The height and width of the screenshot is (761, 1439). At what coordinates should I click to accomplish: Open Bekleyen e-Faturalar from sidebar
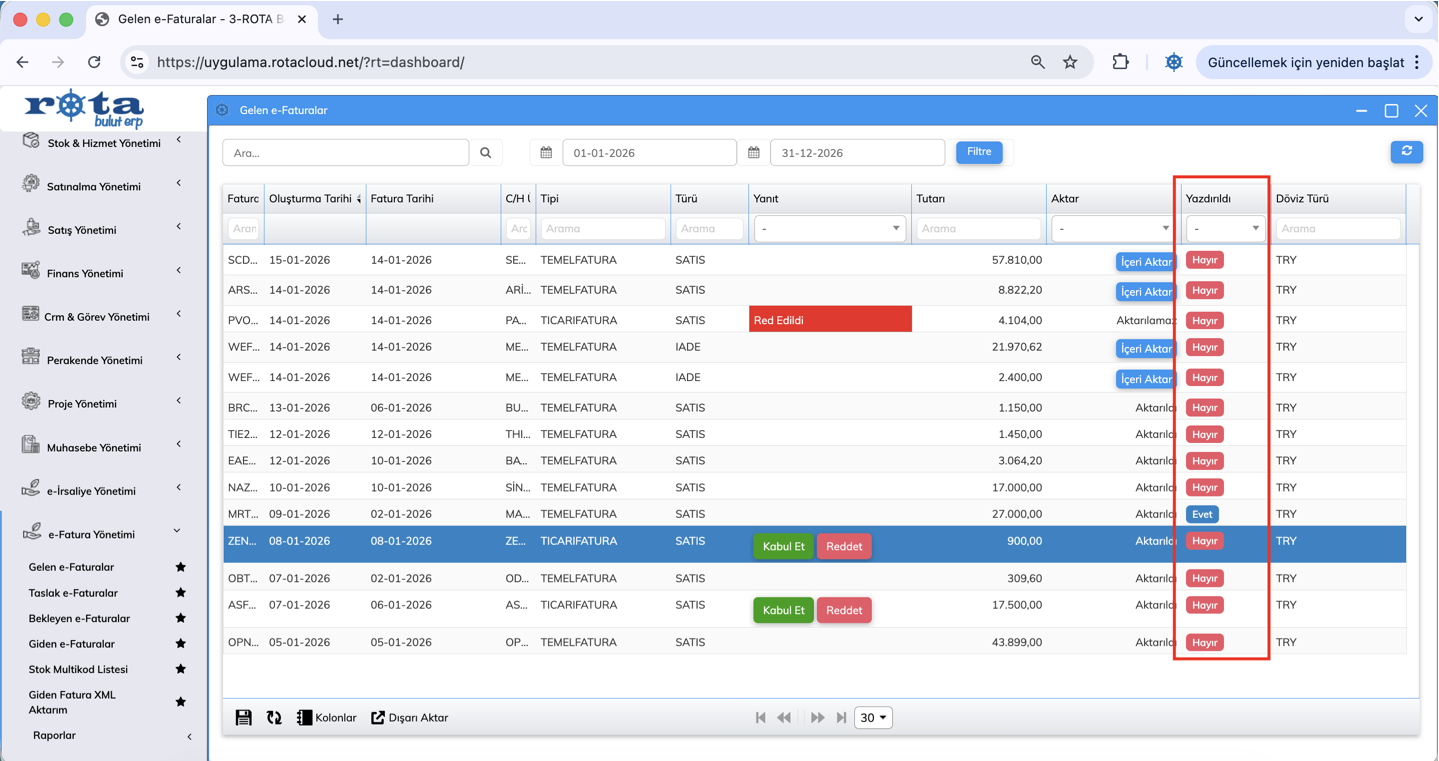pyautogui.click(x=79, y=618)
